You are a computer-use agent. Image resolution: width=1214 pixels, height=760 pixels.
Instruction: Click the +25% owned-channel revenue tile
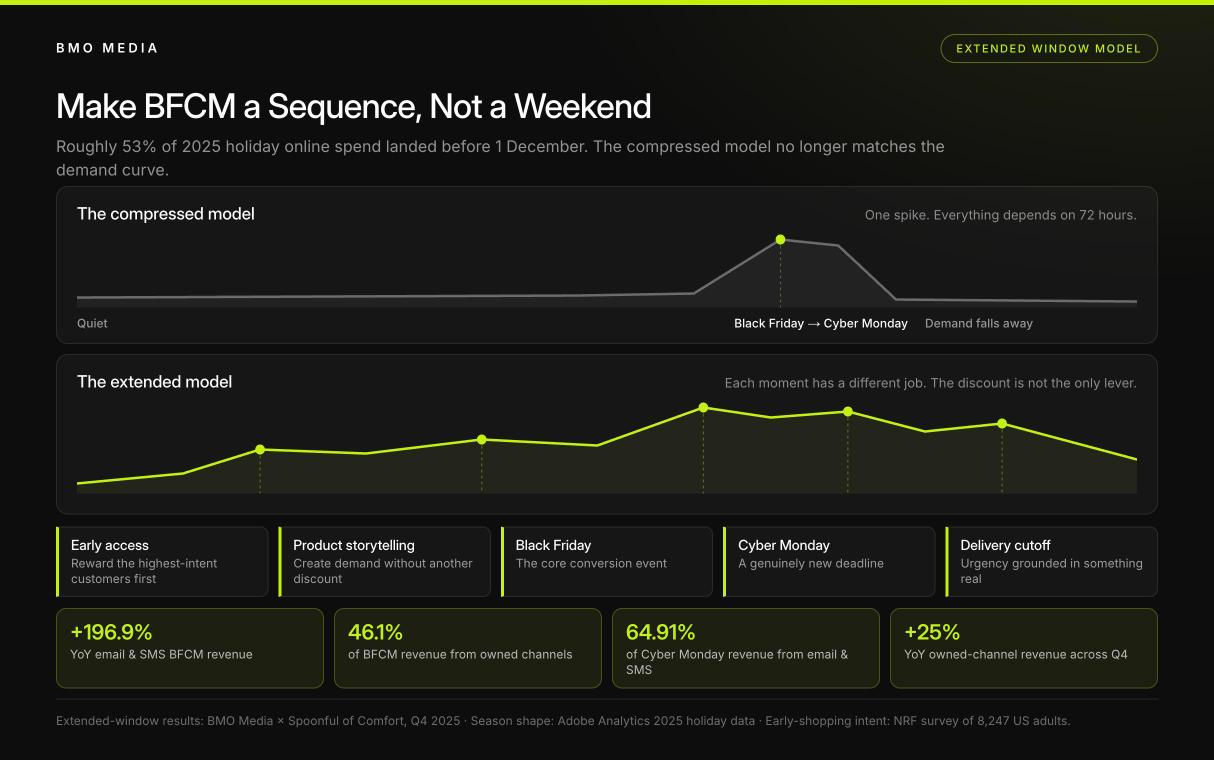coord(1024,648)
